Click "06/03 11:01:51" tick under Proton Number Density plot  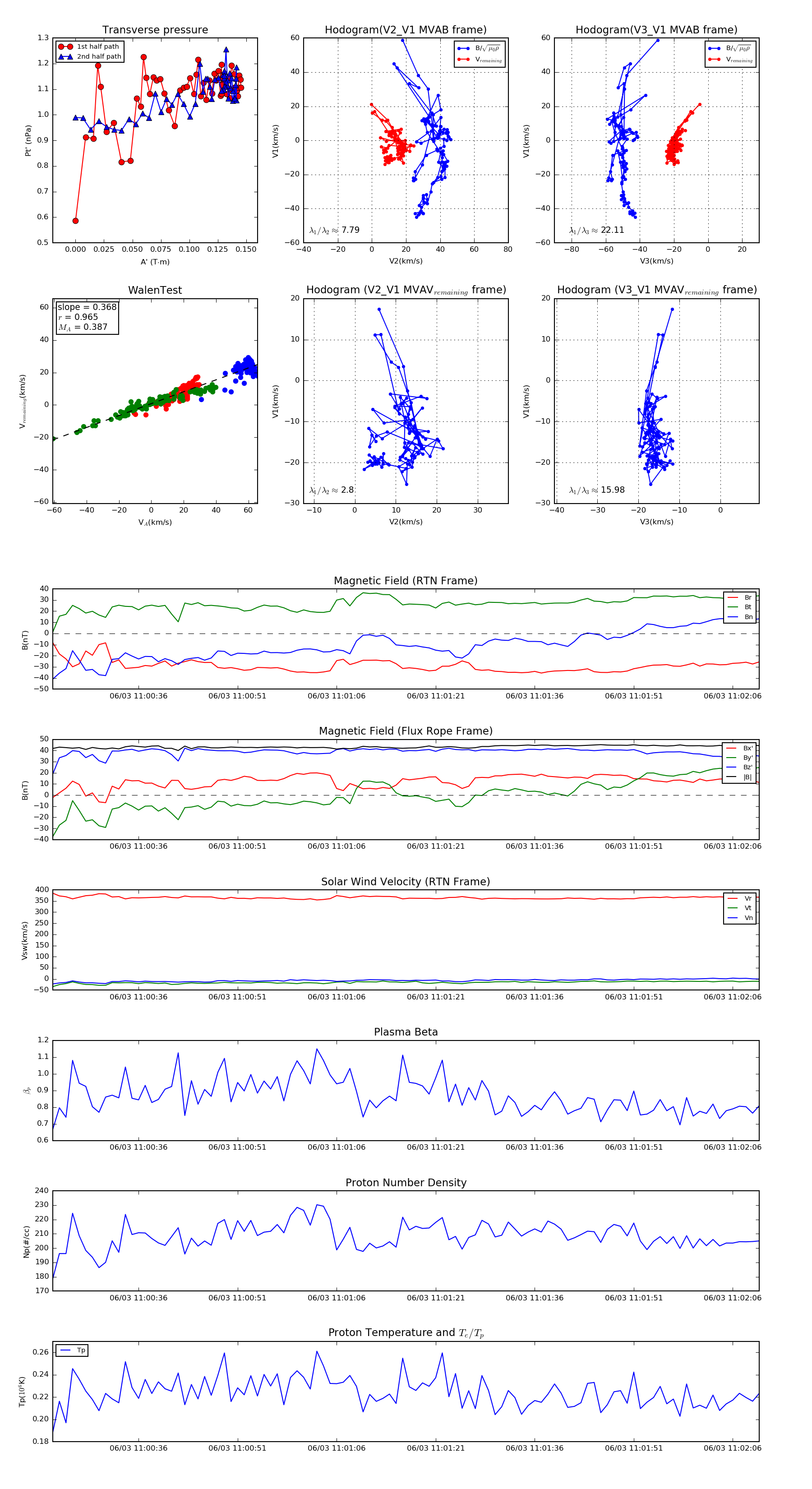coord(633,1298)
